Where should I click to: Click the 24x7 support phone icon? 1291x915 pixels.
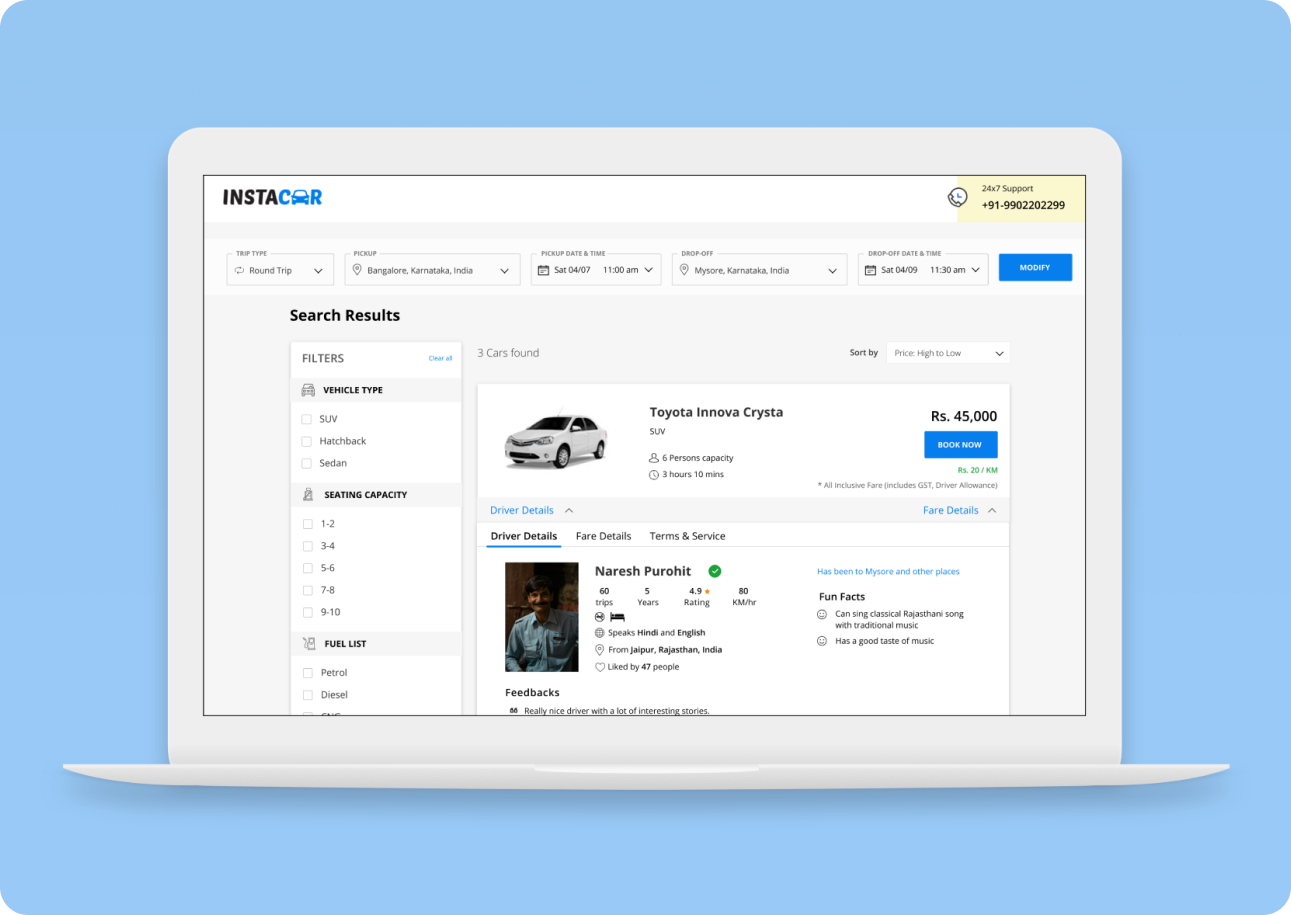[x=957, y=198]
